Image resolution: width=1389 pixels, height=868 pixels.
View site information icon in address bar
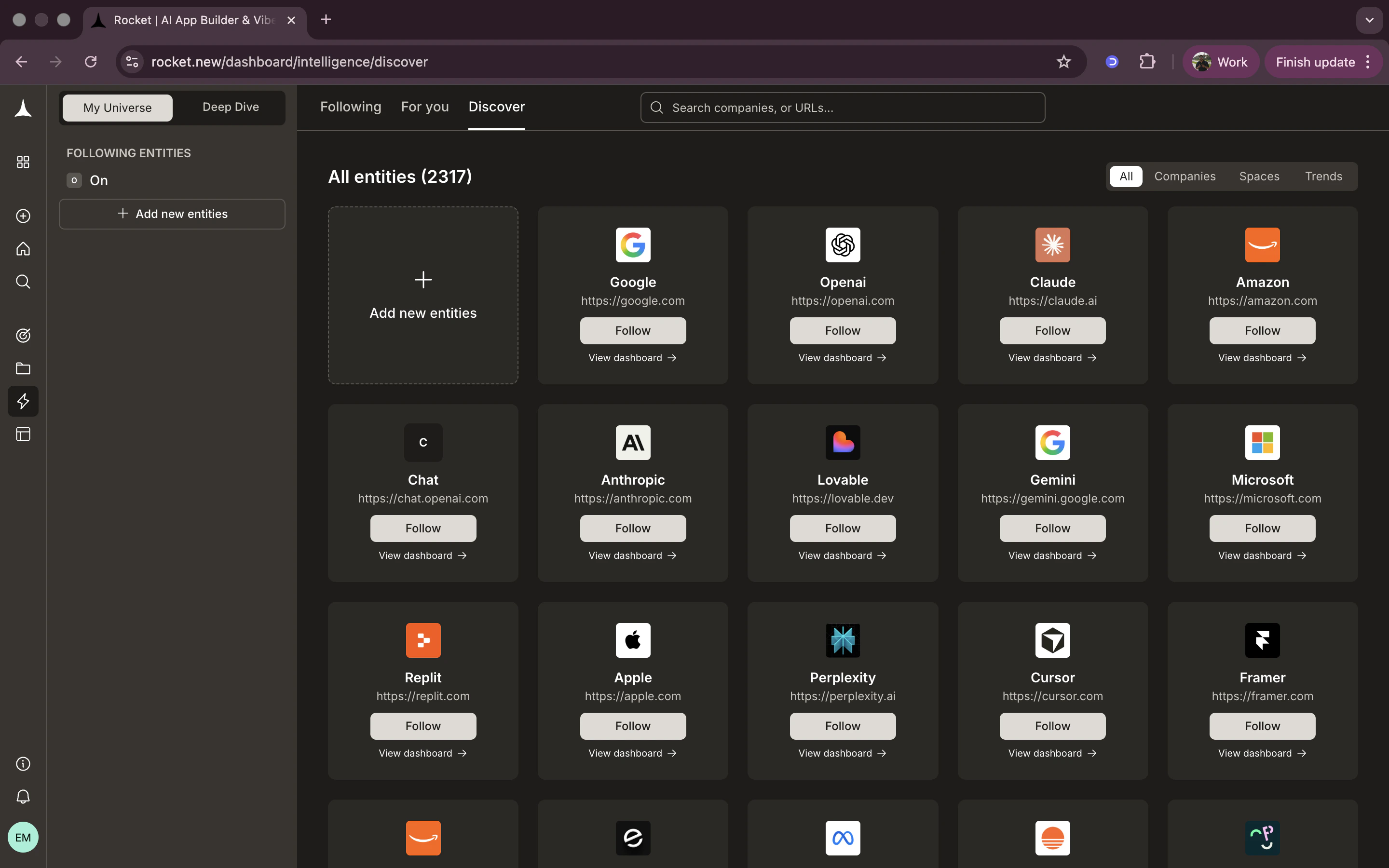(x=132, y=61)
